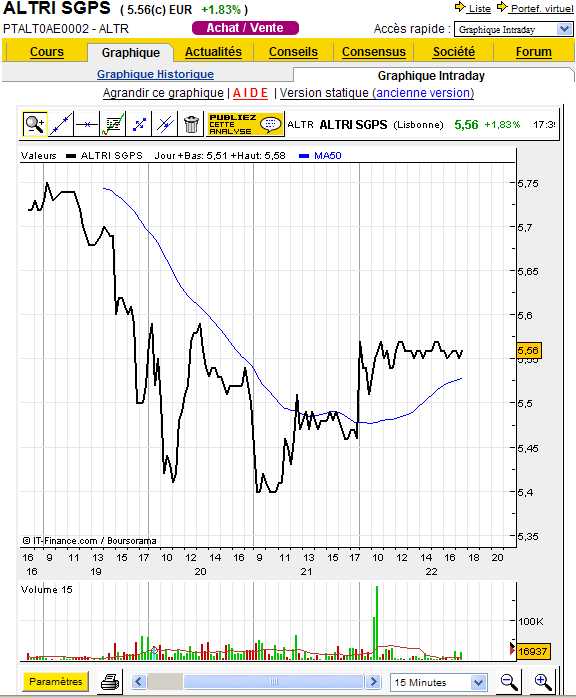Zoom out with bottom minus magnifier
Screen dimensions: 576x698
(x=509, y=682)
